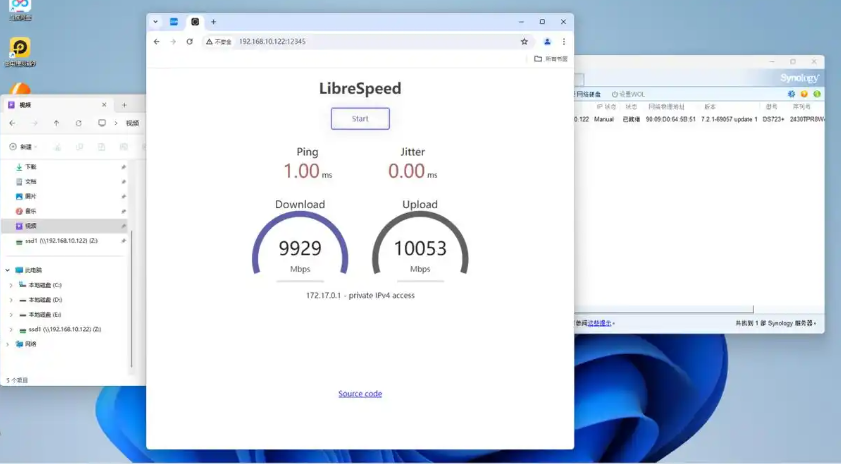Select 视频 in Explorer quick access
Image resolution: width=841 pixels, height=464 pixels.
tap(64, 226)
